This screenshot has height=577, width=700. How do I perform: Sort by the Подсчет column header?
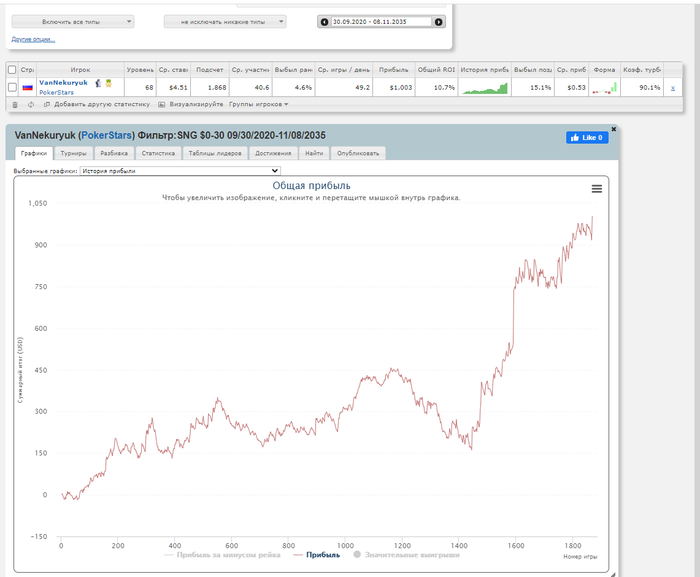210,70
